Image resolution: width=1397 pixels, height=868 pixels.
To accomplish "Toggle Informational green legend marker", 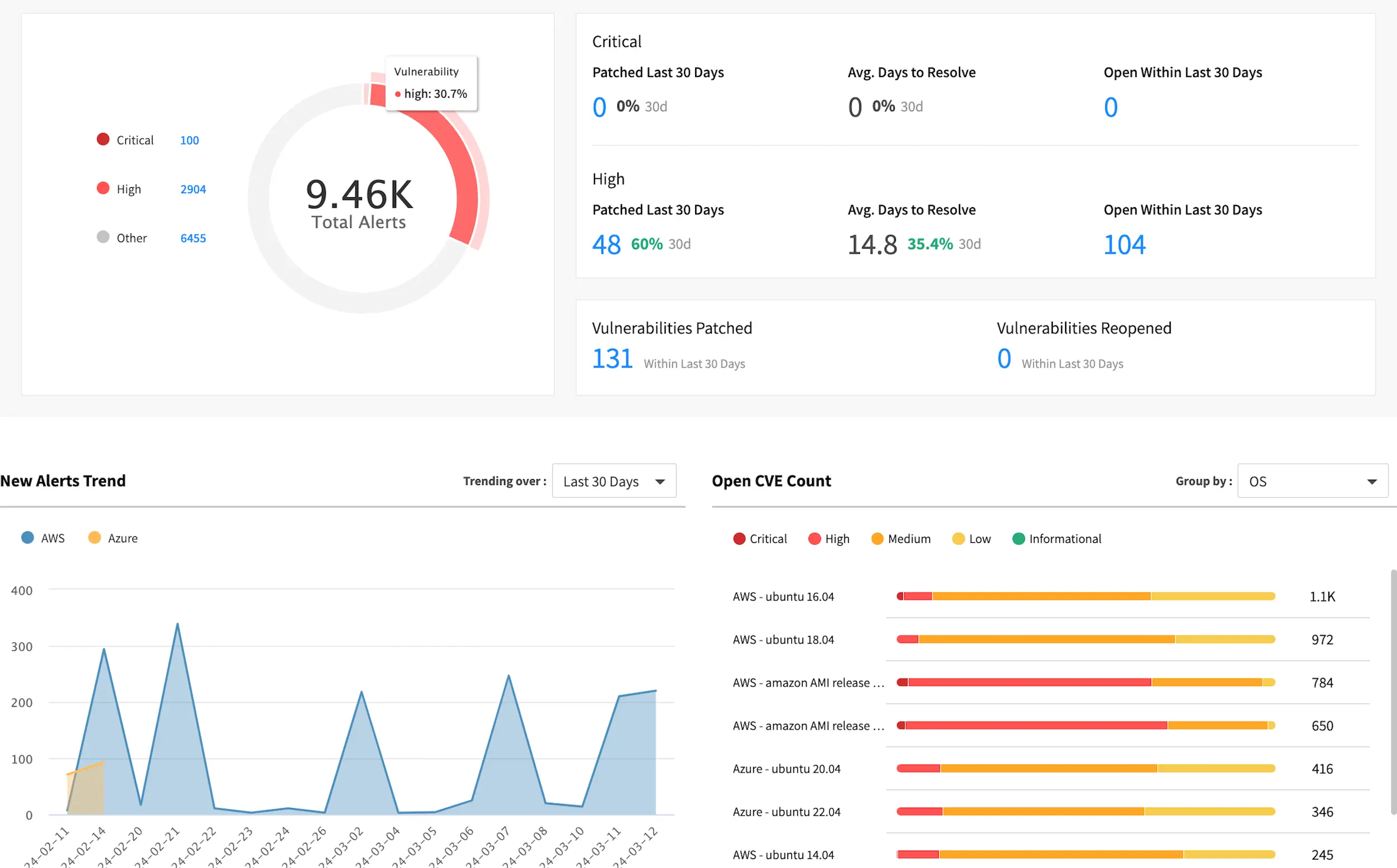I will pos(1019,538).
